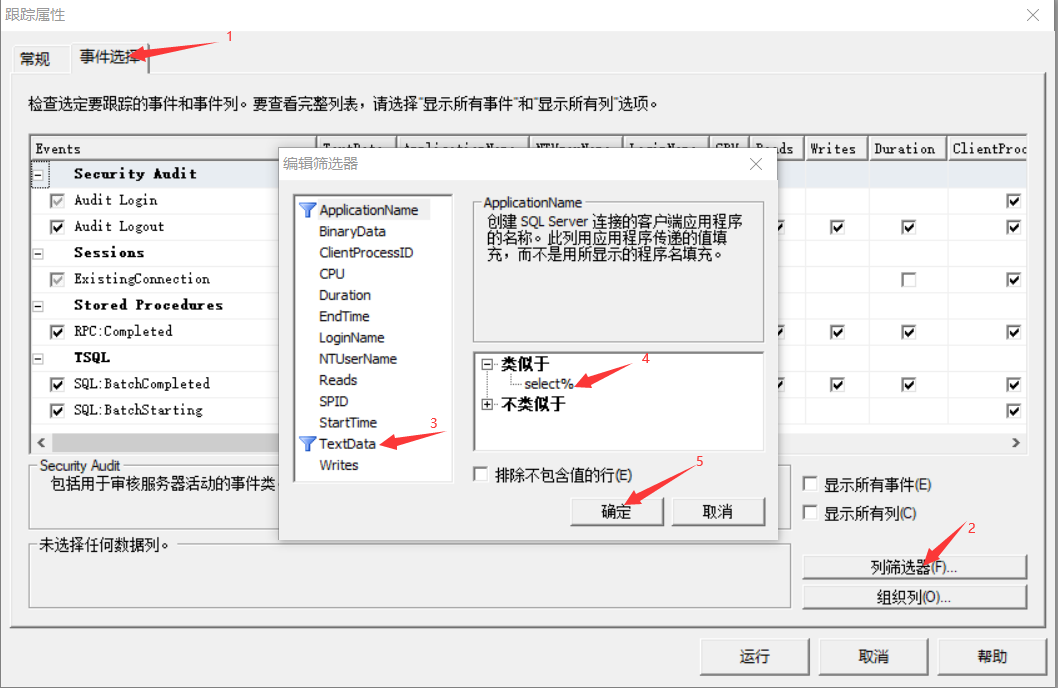Select Reads in the filter column list
Viewport: 1058px width, 688px height.
pyautogui.click(x=338, y=380)
